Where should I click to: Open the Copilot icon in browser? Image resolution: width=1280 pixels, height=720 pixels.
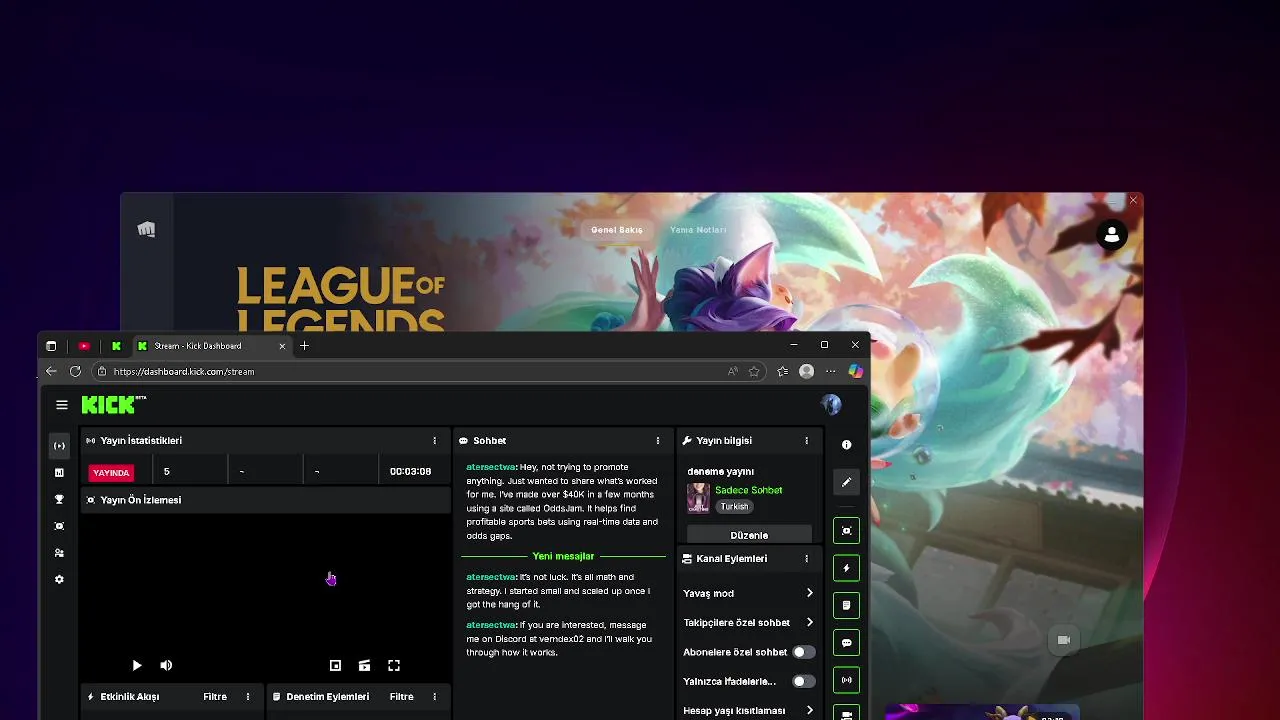point(855,371)
